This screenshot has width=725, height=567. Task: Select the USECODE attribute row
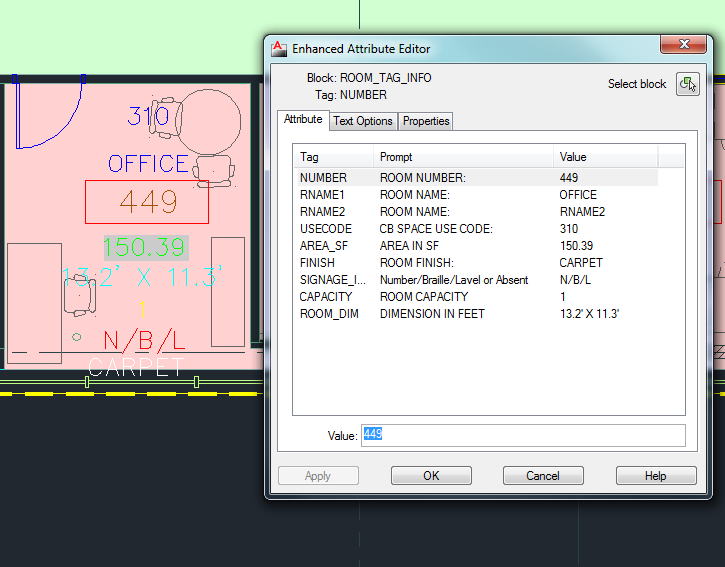point(477,229)
